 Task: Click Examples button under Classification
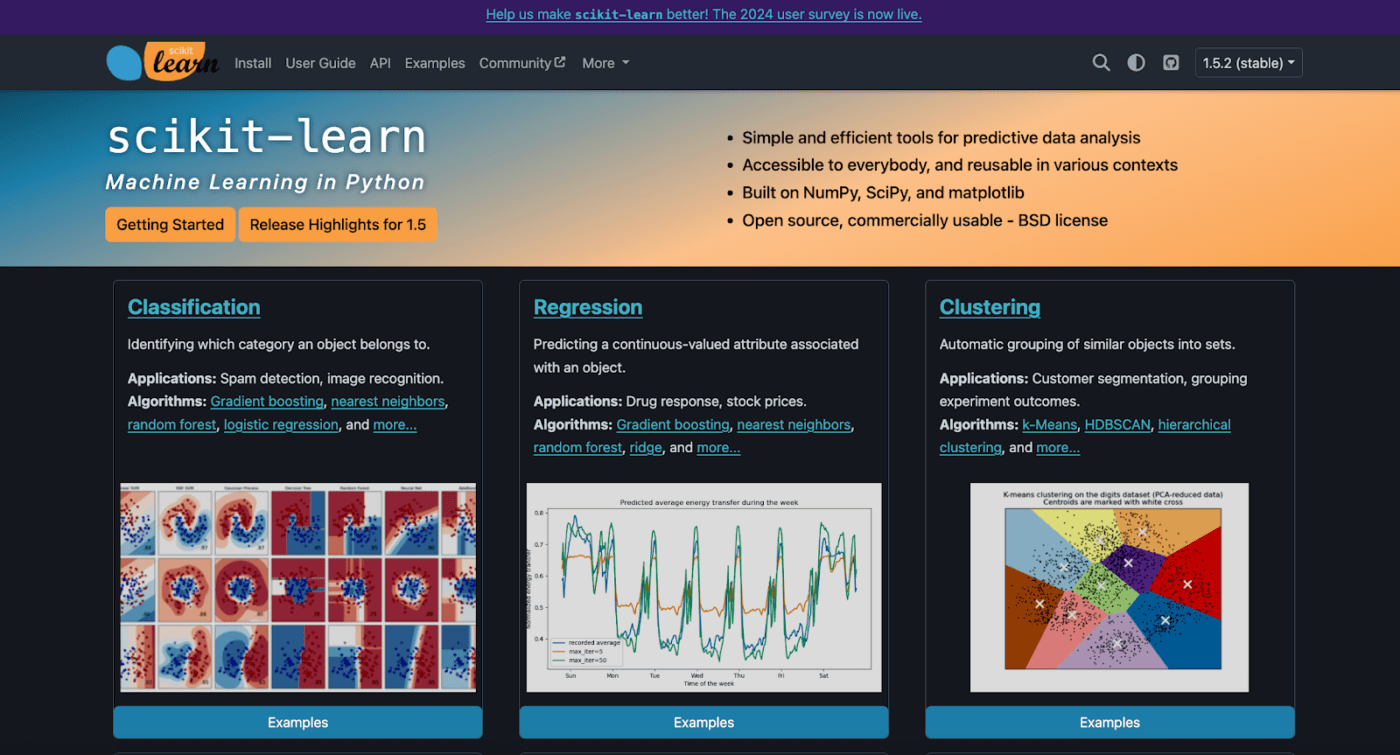298,722
